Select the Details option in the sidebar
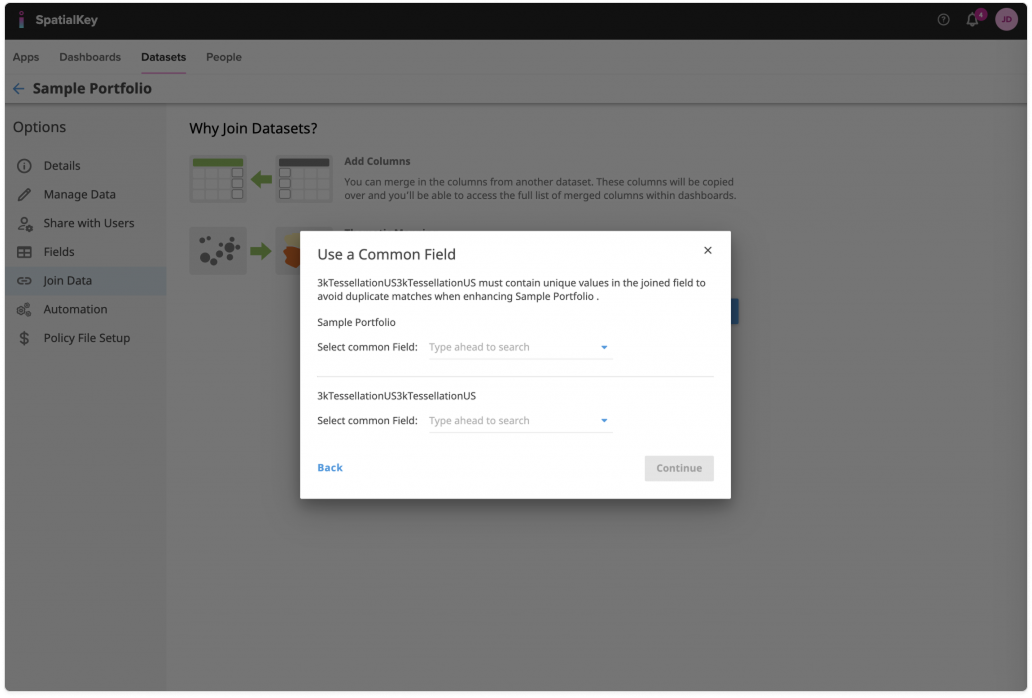The width and height of the screenshot is (1032, 698). pyautogui.click(x=22, y=165)
